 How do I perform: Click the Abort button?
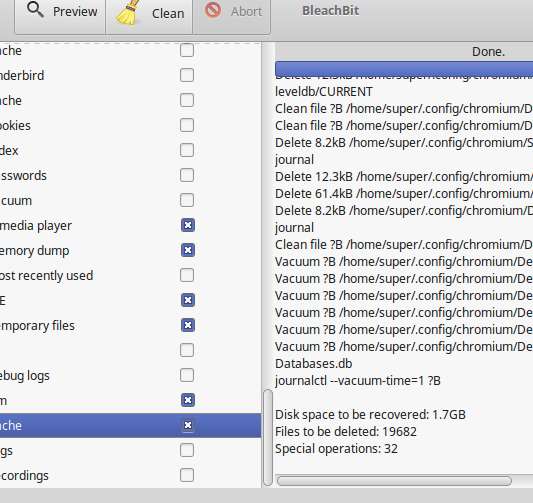[232, 14]
